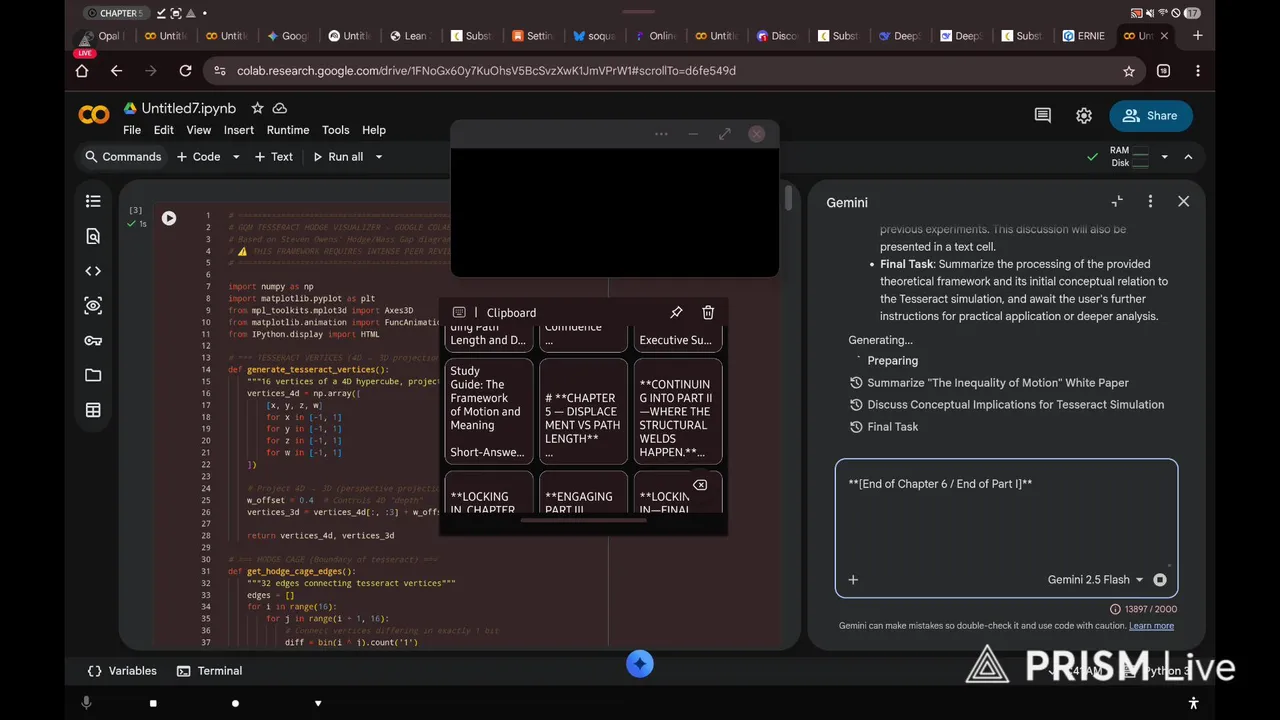Go back in browser history
The width and height of the screenshot is (1280, 720).
coord(116,71)
